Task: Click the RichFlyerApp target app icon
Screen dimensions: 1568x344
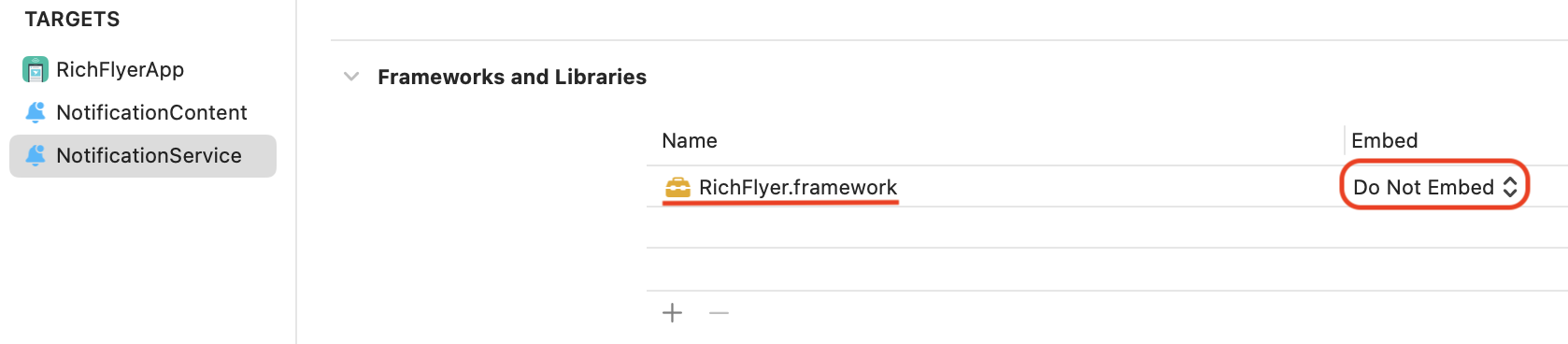Action: click(x=36, y=69)
